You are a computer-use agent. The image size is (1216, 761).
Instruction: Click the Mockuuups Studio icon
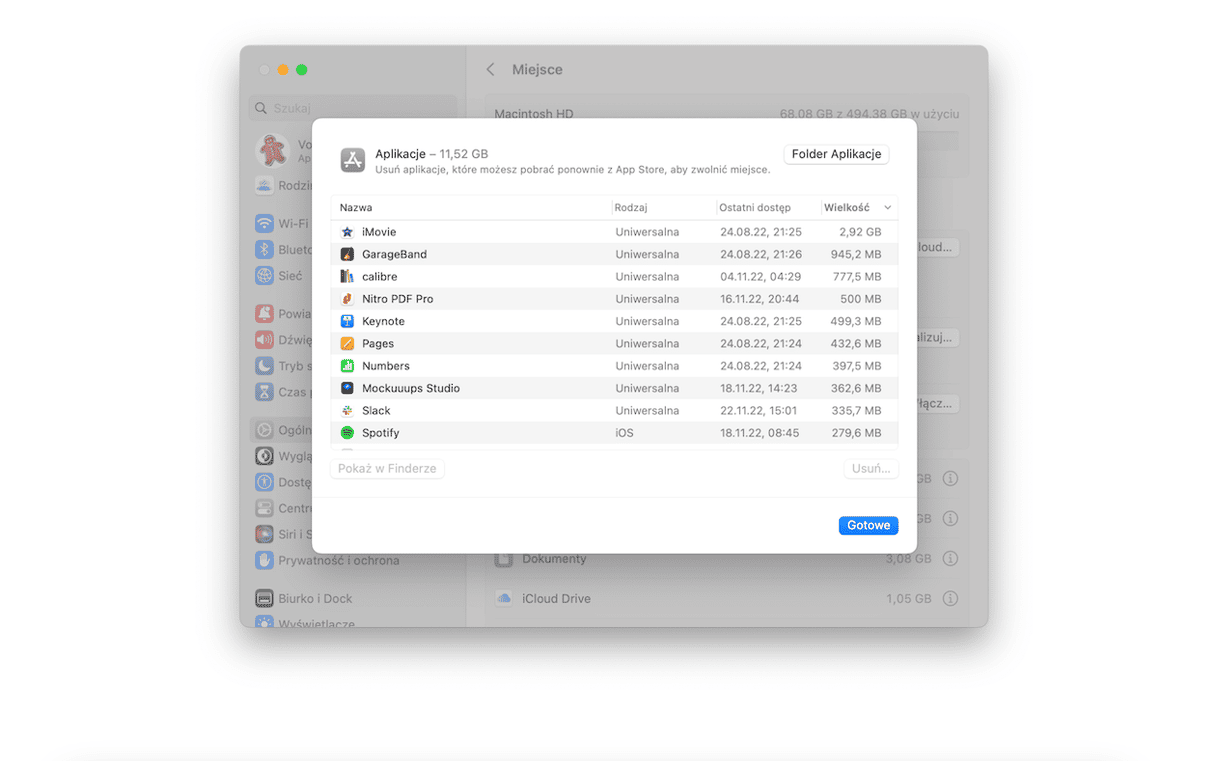[x=347, y=388]
